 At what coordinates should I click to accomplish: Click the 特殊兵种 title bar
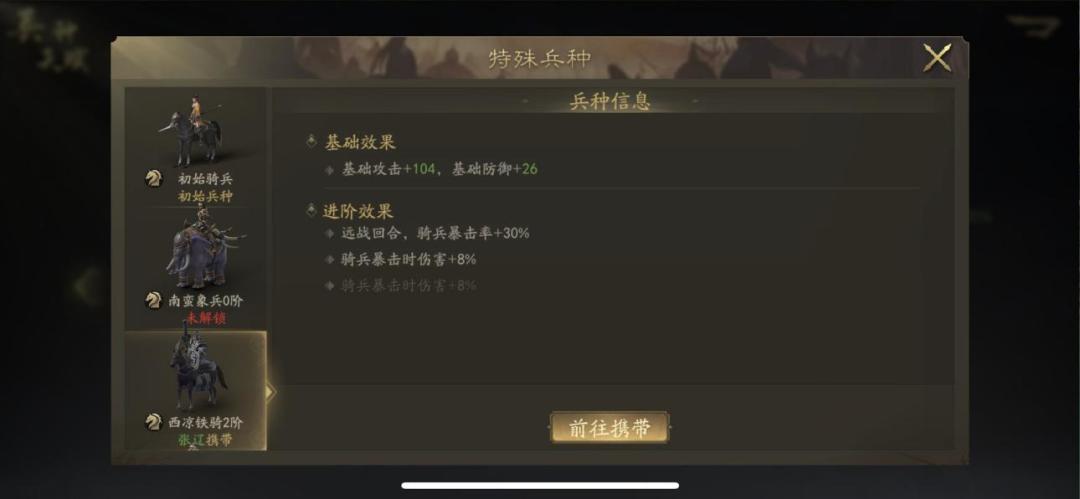coord(539,59)
